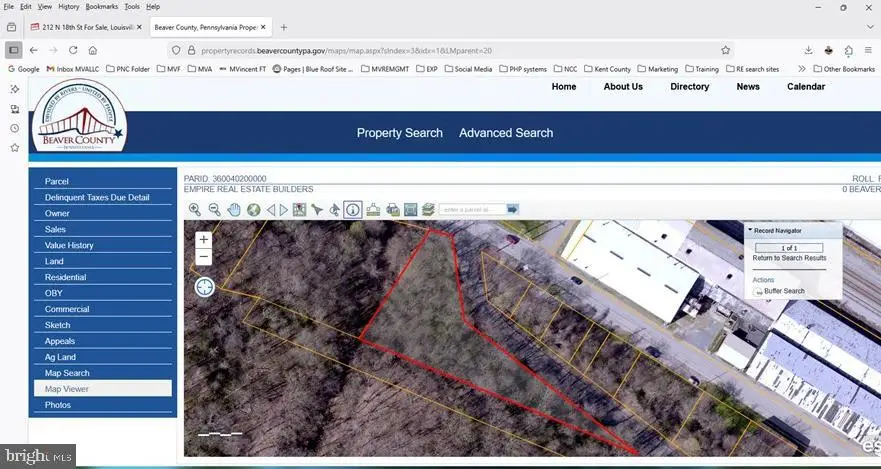Screen dimensions: 881x469
Task: Select Value History in sidebar
Action: [70, 245]
